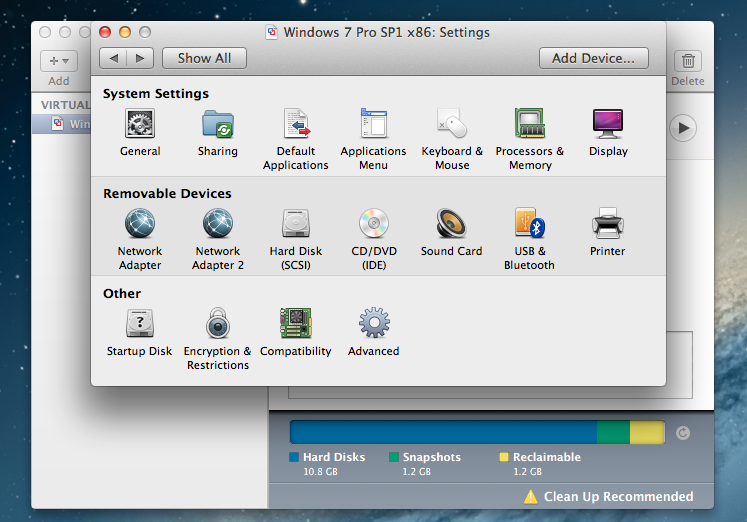
Task: Open USB & Bluetooth settings
Action: coord(529,224)
